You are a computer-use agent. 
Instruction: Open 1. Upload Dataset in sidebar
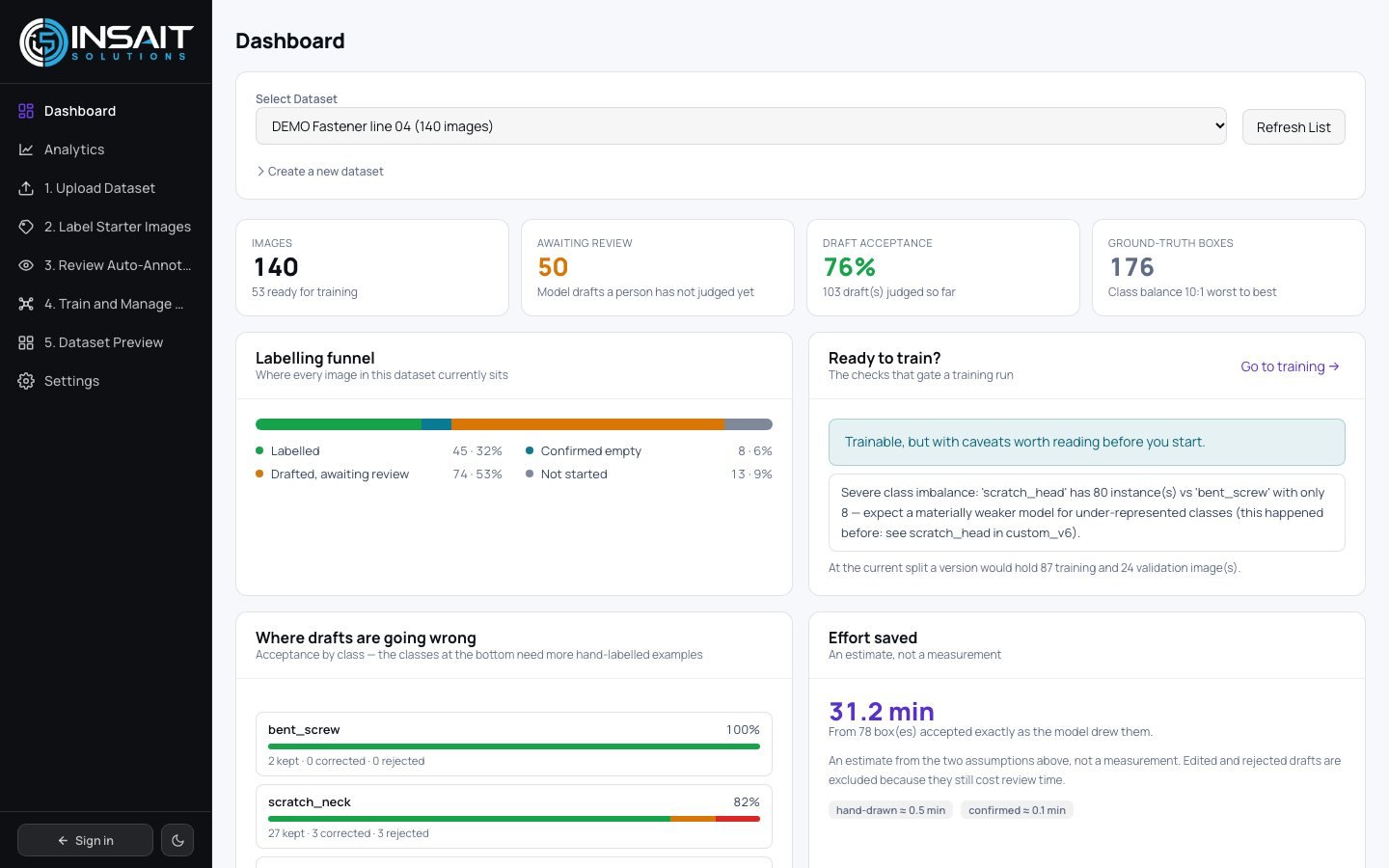[106, 188]
